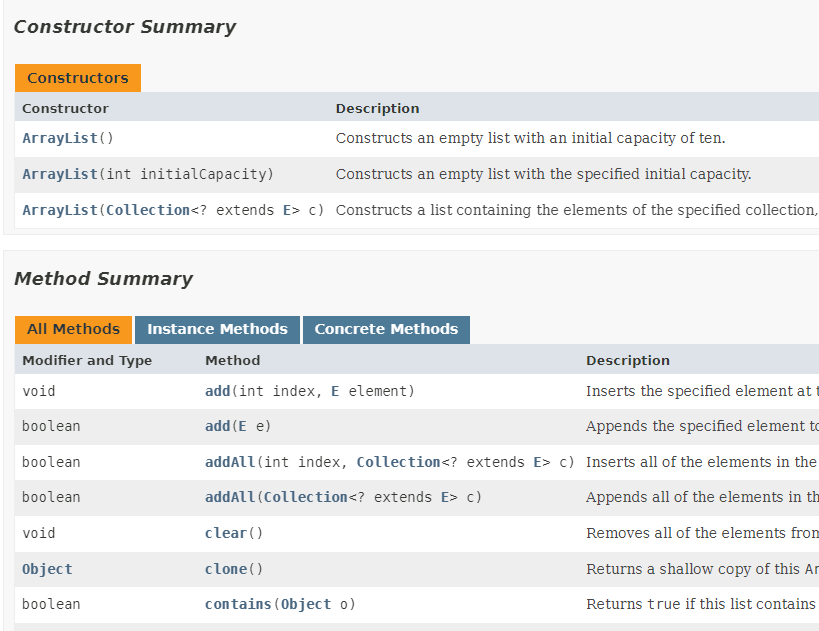Open the Constructors tab
Viewport: 819px width, 631px height.
77,78
